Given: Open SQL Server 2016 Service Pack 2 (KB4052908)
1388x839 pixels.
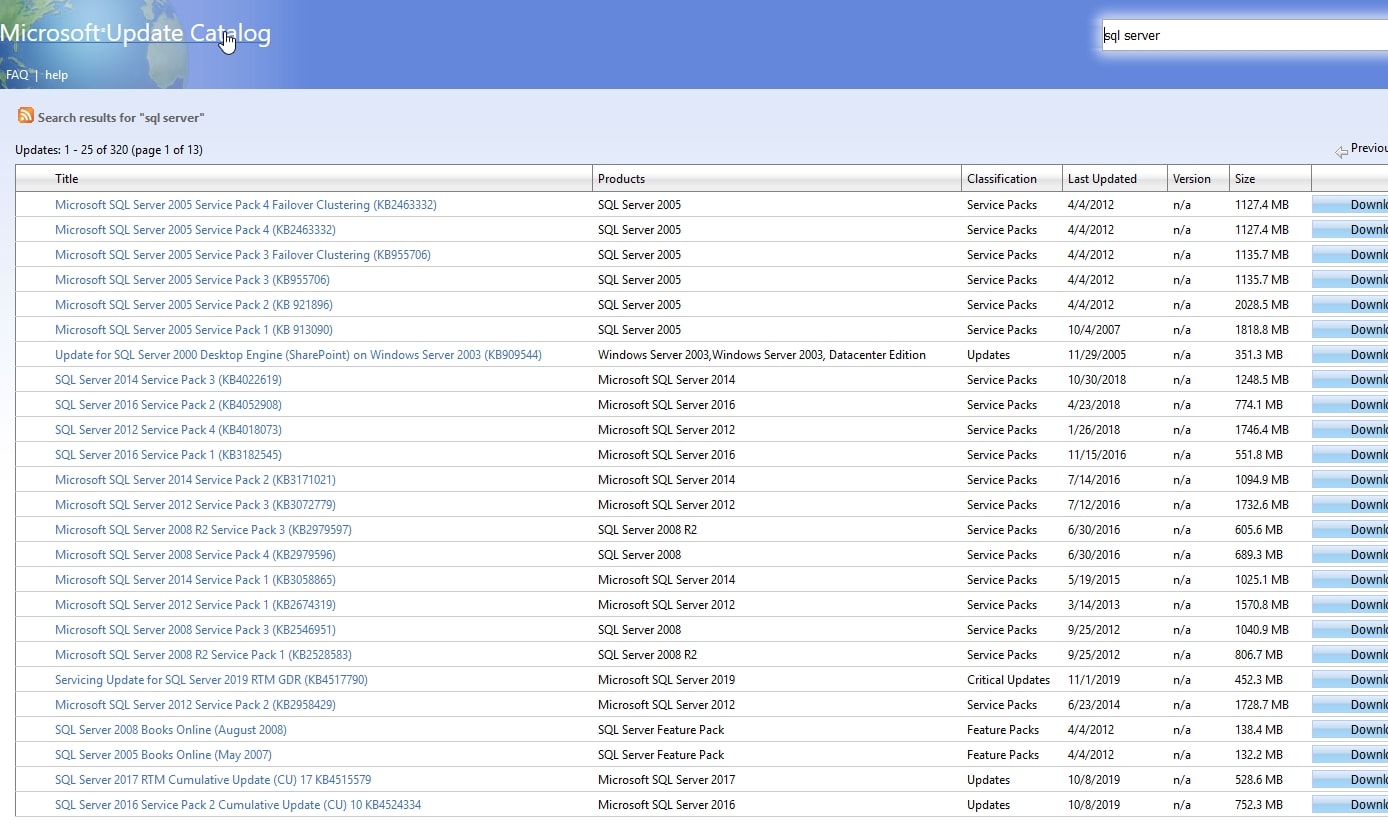Looking at the screenshot, I should [x=168, y=405].
